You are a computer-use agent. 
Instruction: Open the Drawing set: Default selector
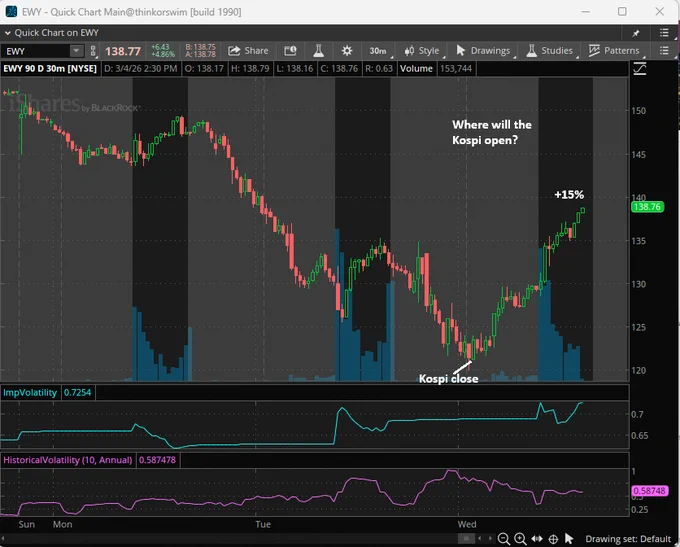628,539
